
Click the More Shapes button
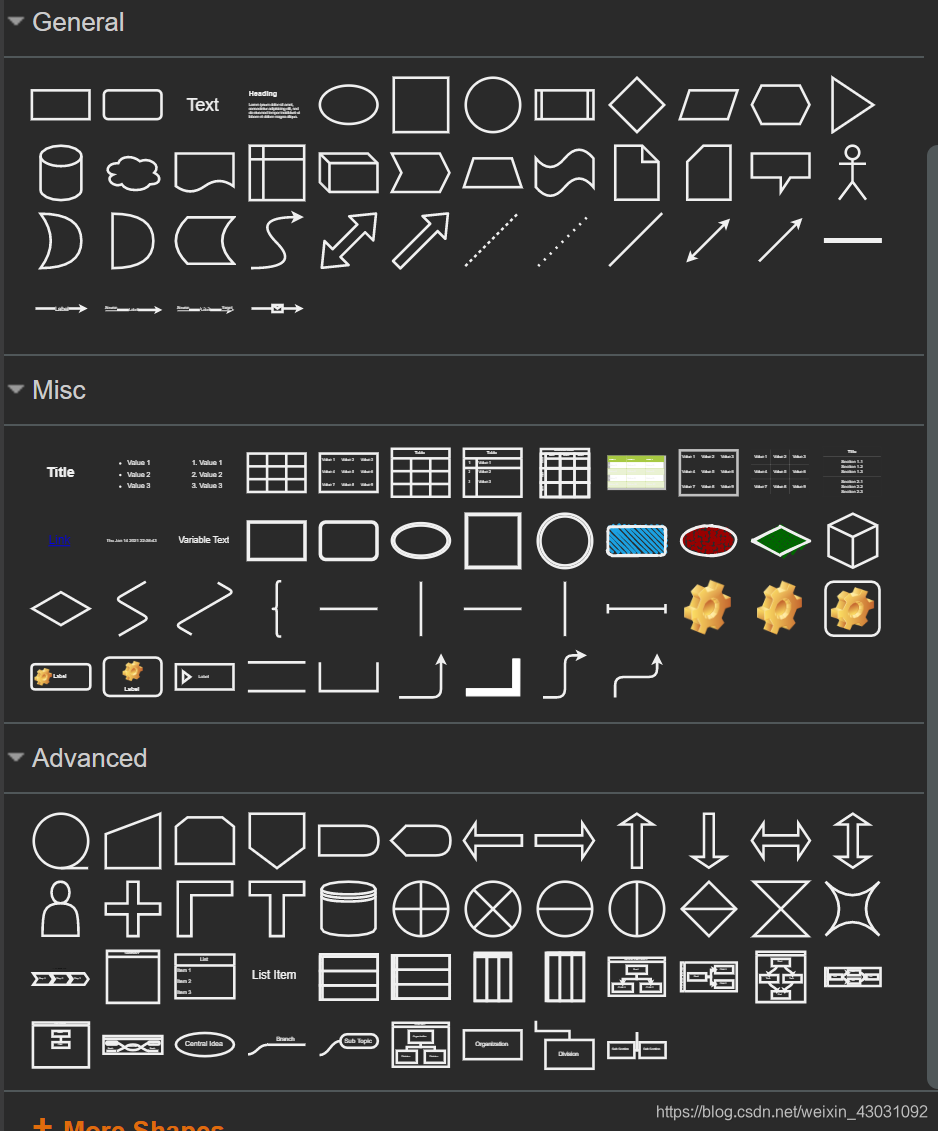(128, 1124)
